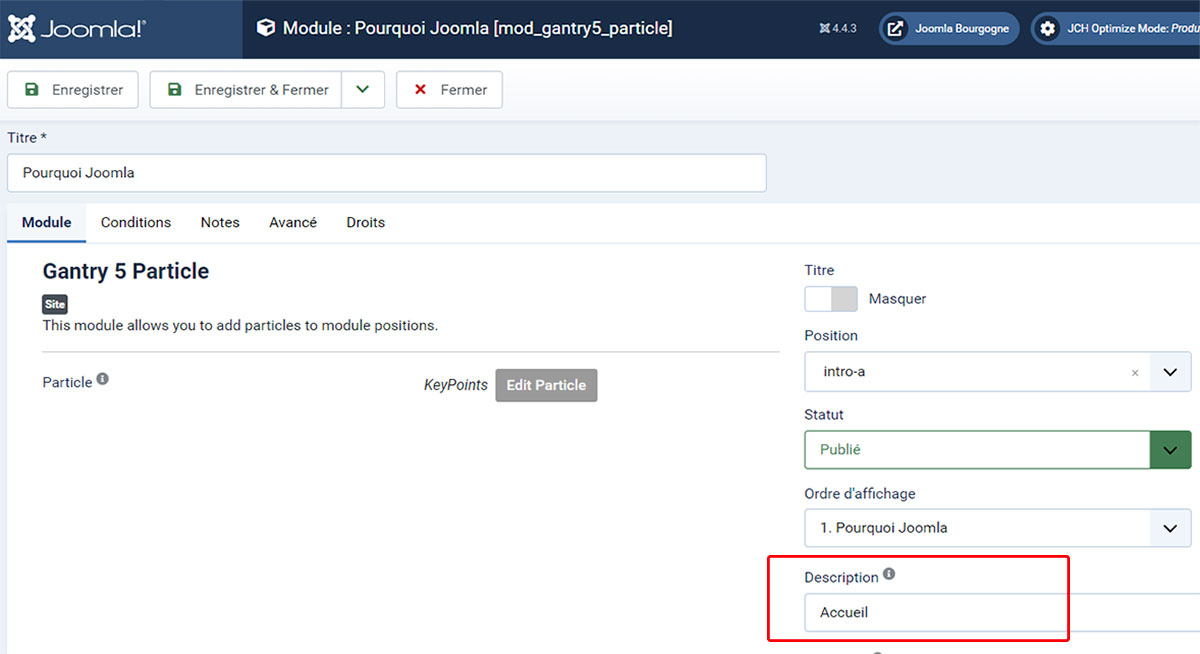Click the Gantry 5 Particle heading
The width and height of the screenshot is (1200, 654).
pos(126,271)
